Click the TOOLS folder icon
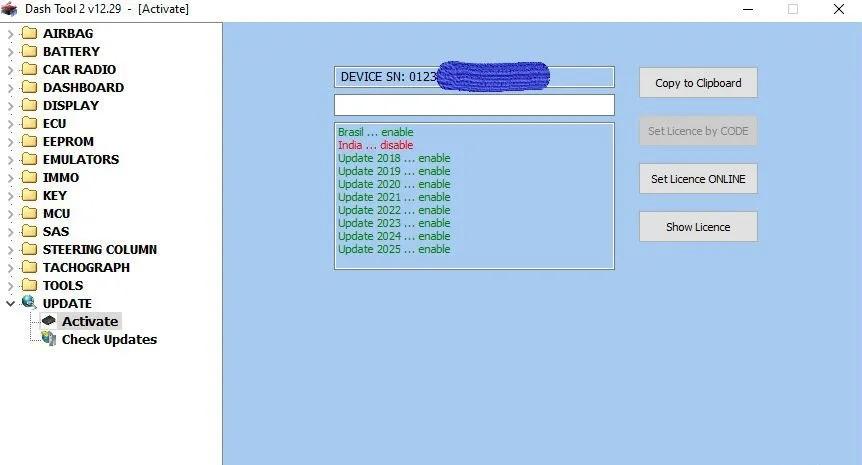The image size is (862, 465). pyautogui.click(x=29, y=285)
